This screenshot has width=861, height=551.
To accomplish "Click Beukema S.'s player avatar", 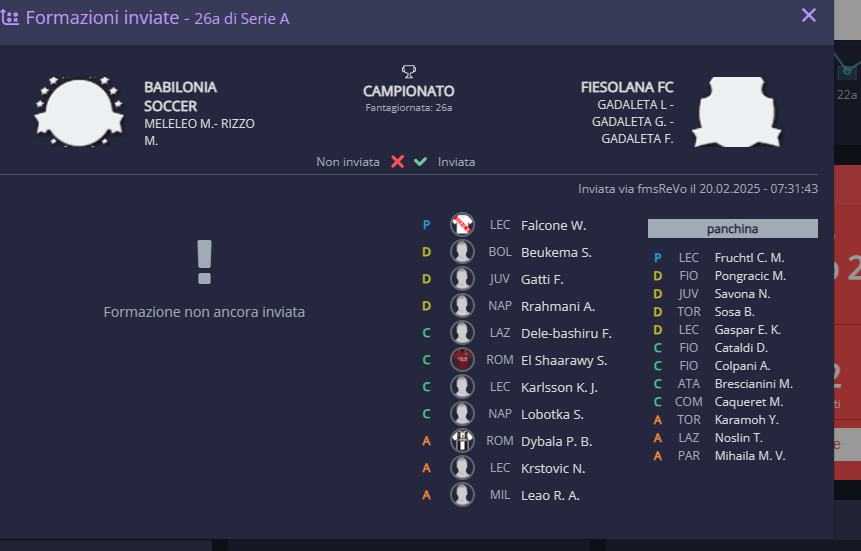I will pos(462,252).
